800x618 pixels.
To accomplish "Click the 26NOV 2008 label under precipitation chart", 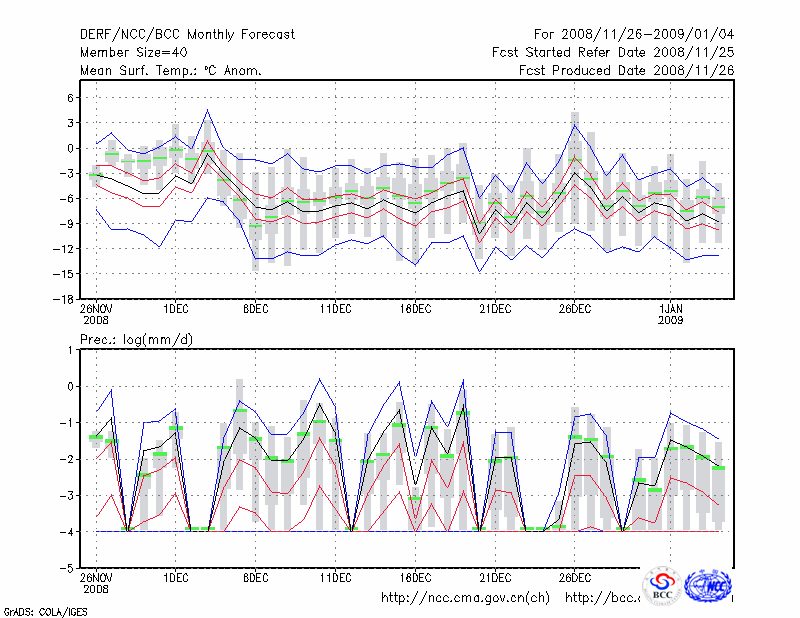I will point(96,583).
